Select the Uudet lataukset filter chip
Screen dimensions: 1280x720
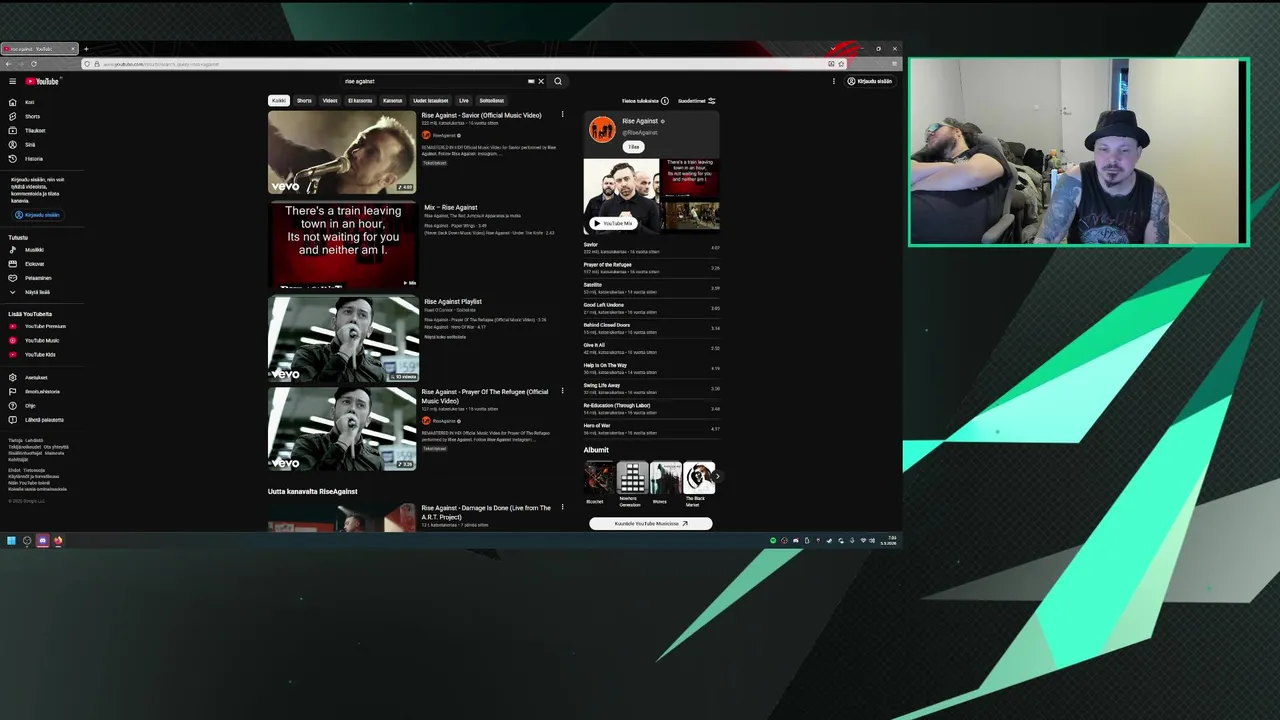[x=431, y=100]
